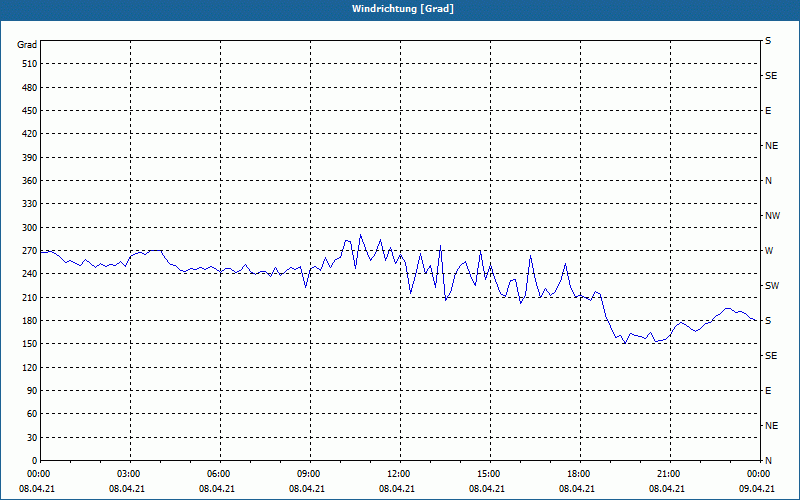Click the 06:00 time label
The height and width of the screenshot is (500, 800).
(220, 474)
